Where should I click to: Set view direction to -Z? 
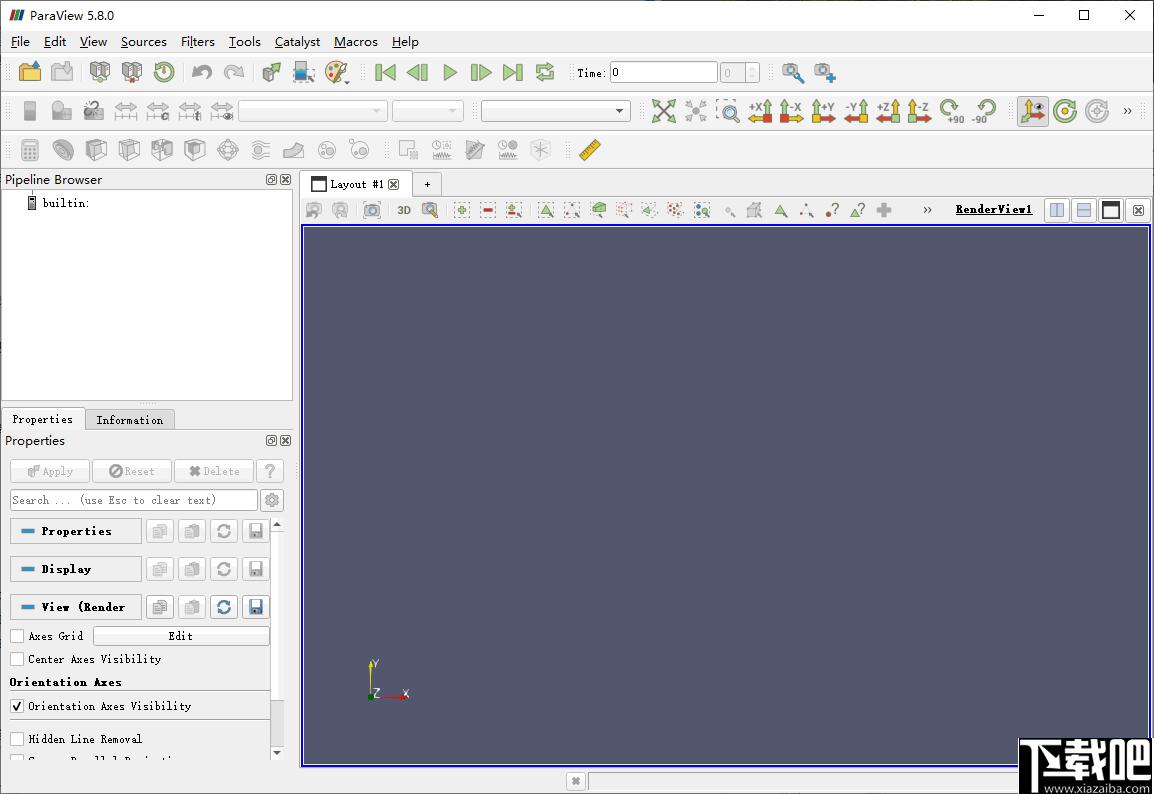(x=918, y=111)
